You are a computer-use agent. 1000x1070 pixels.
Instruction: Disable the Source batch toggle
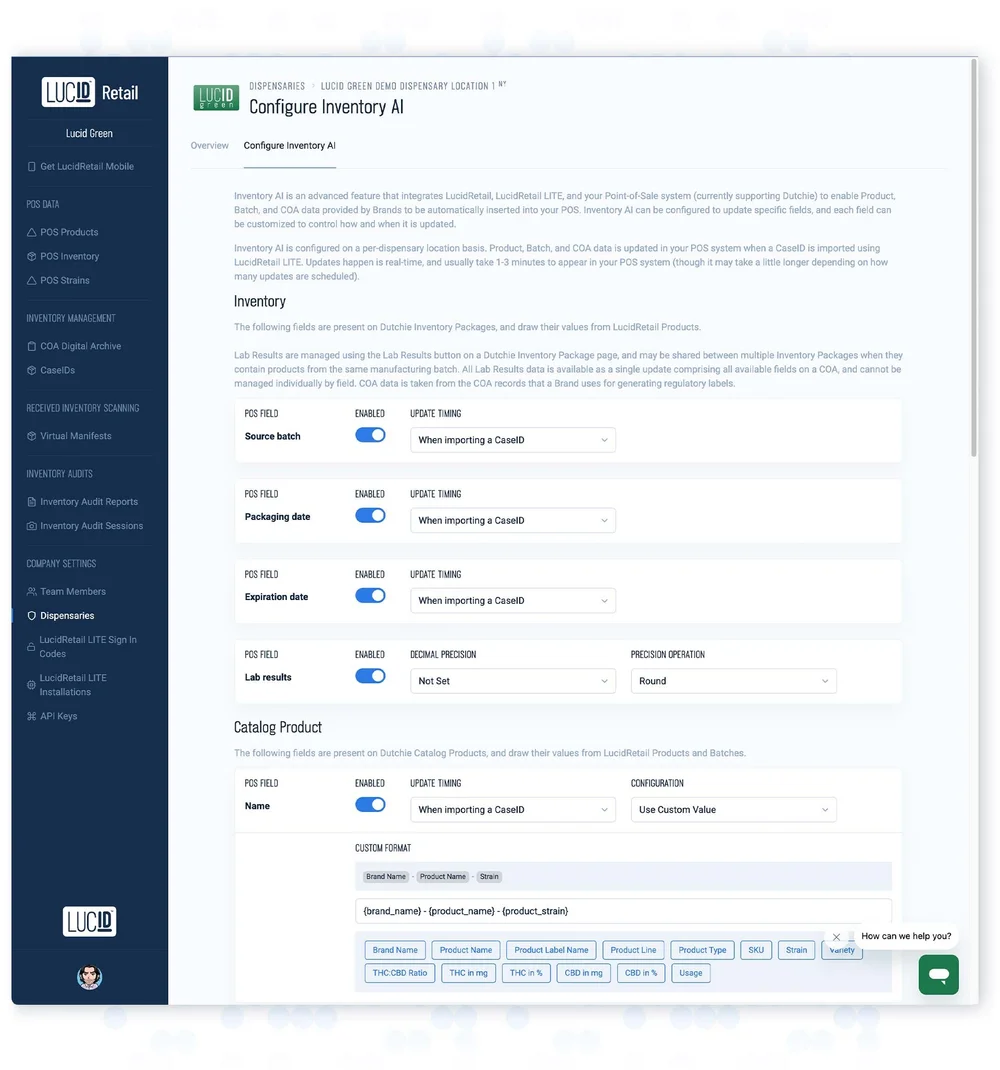point(370,435)
